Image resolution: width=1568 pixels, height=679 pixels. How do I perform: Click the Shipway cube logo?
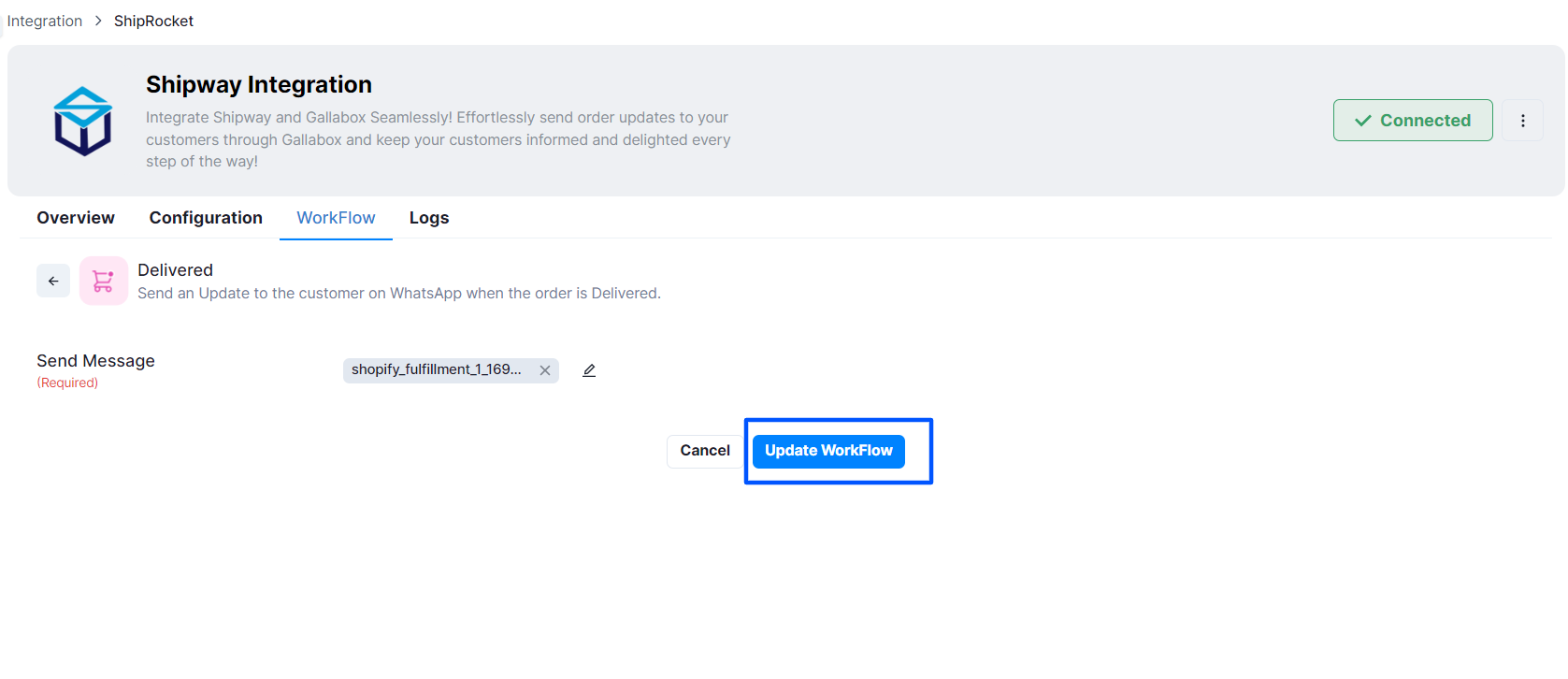pyautogui.click(x=83, y=121)
